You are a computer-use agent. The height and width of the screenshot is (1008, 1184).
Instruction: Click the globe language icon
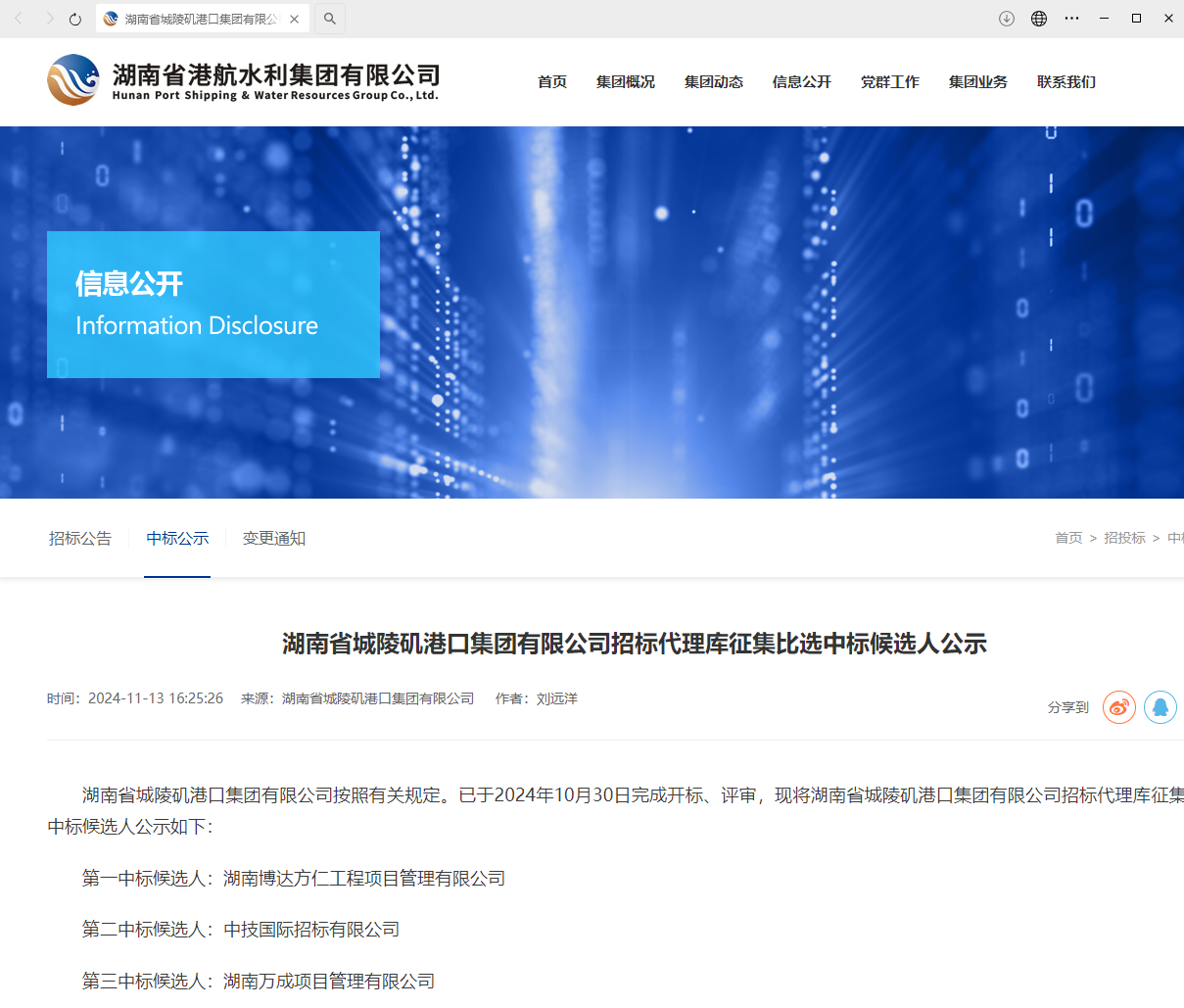tap(1039, 19)
